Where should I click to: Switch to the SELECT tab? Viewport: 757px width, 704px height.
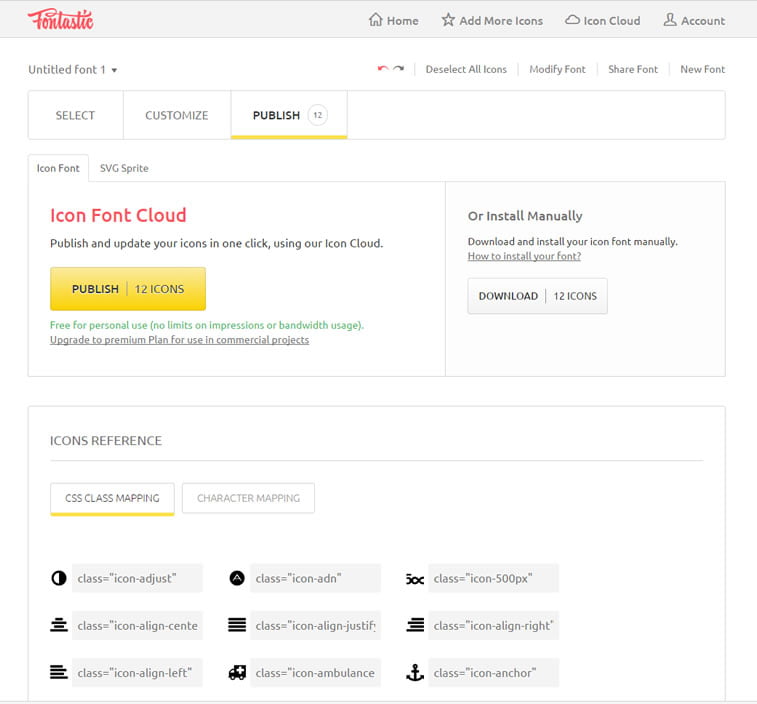pyautogui.click(x=75, y=115)
